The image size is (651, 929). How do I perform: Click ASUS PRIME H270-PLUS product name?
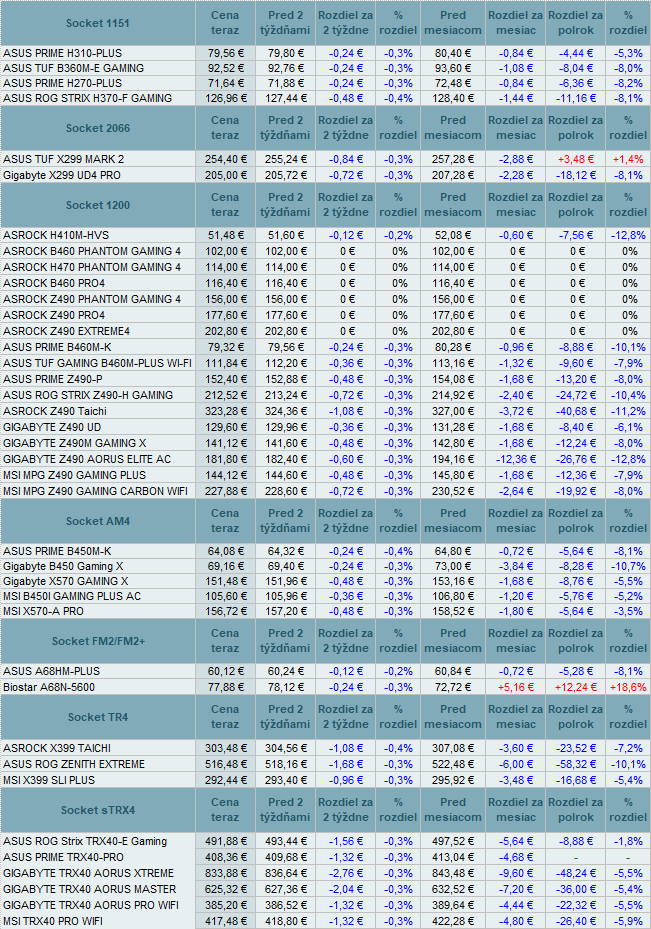click(x=62, y=84)
